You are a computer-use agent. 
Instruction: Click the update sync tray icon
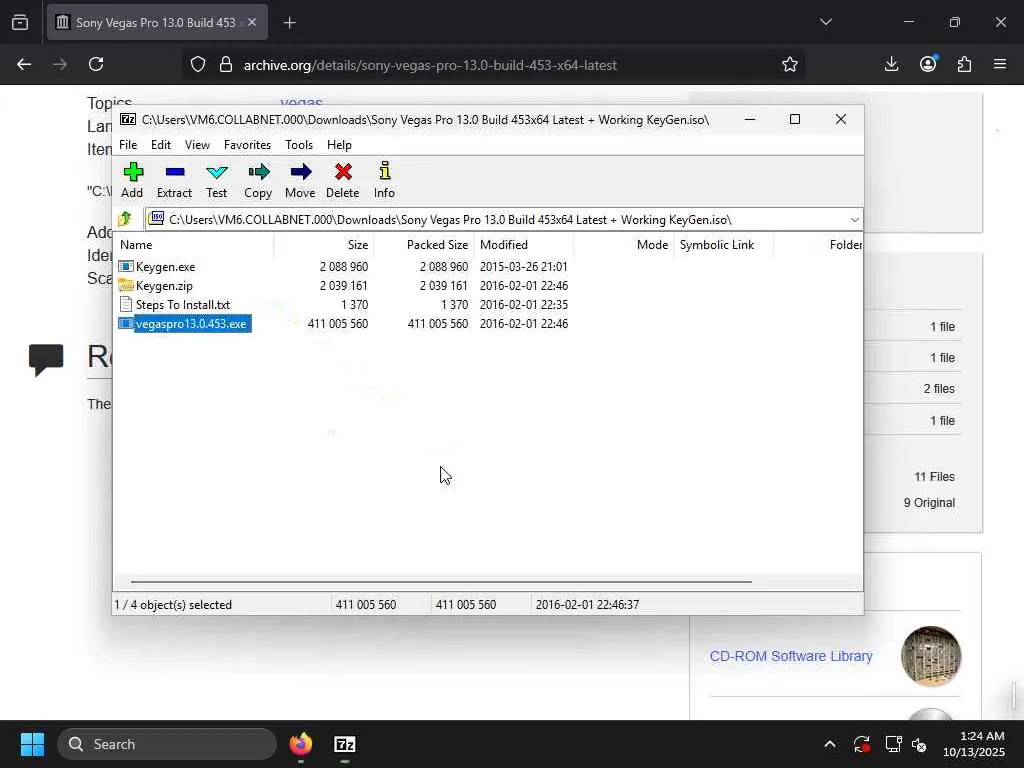861,744
